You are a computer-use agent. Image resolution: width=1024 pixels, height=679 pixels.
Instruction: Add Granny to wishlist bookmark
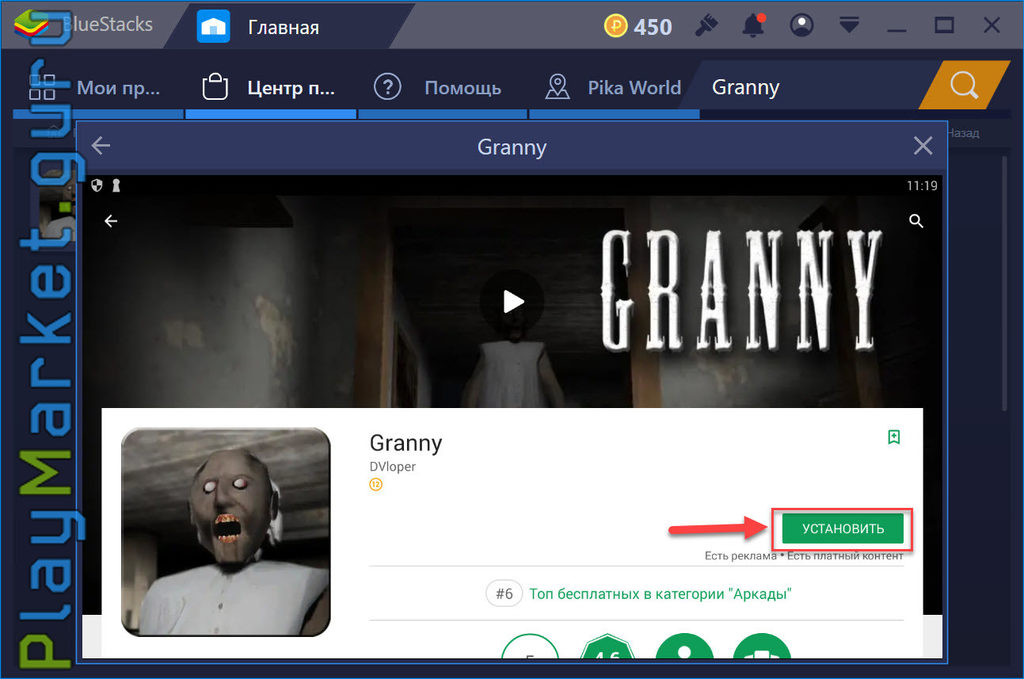pyautogui.click(x=894, y=437)
